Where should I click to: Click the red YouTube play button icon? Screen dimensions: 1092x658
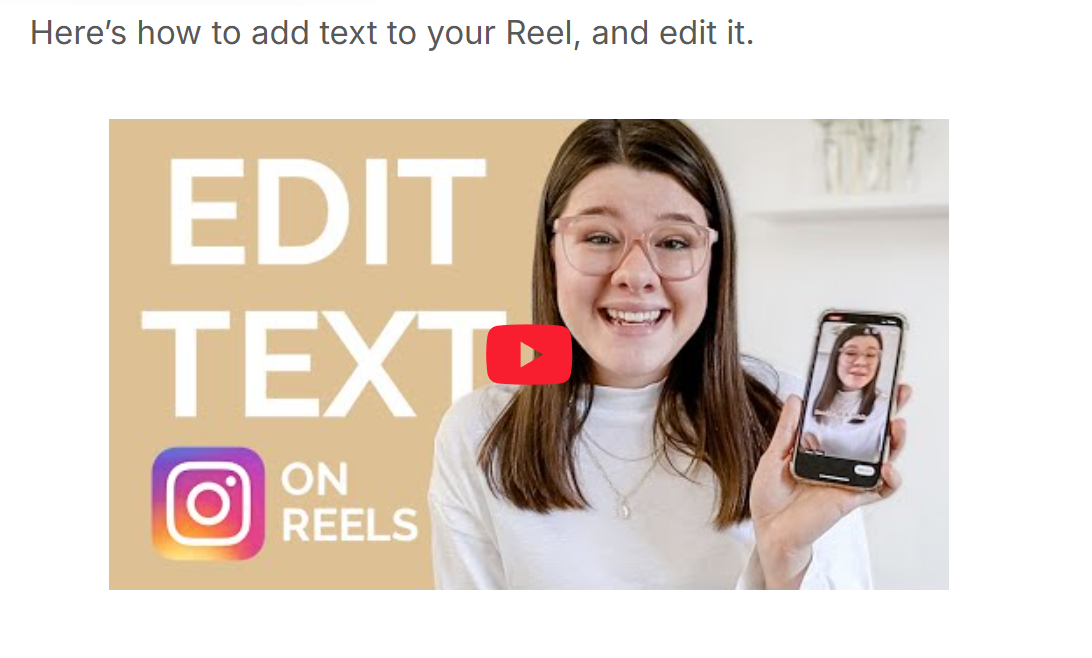pos(529,354)
